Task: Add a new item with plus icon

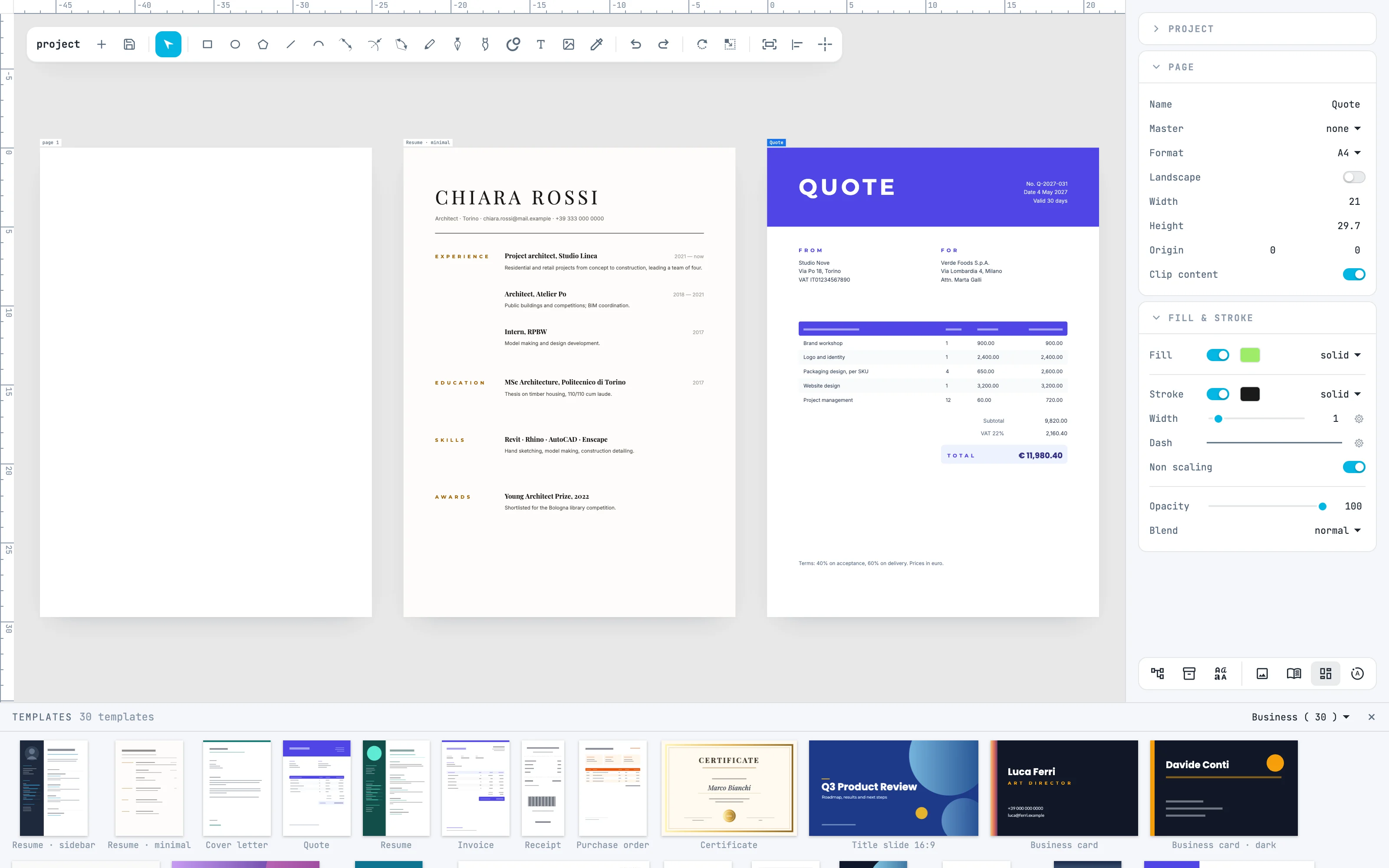Action: click(102, 44)
